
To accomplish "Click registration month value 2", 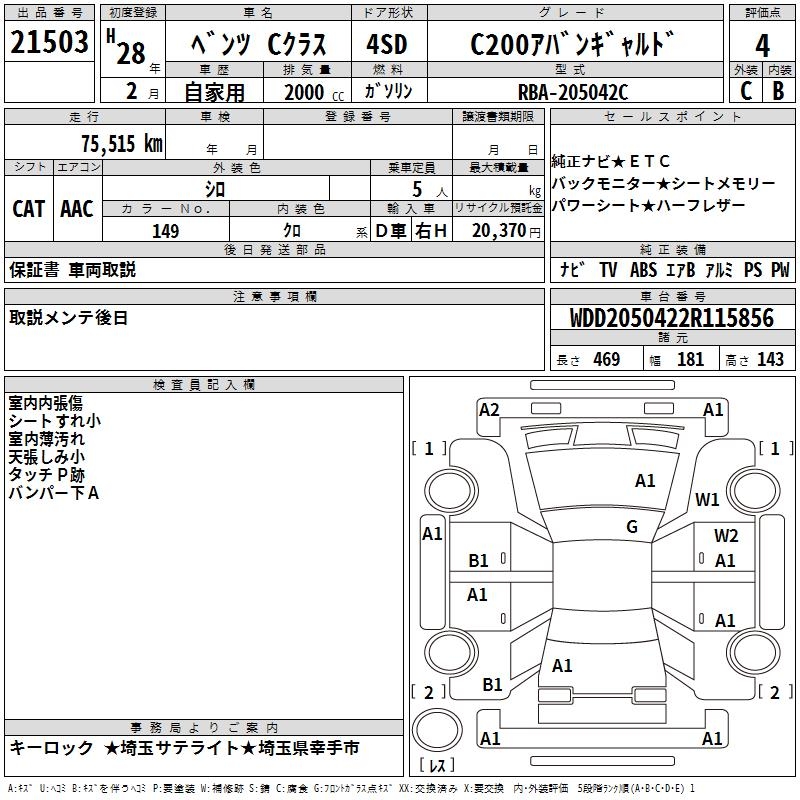I will 132,91.
